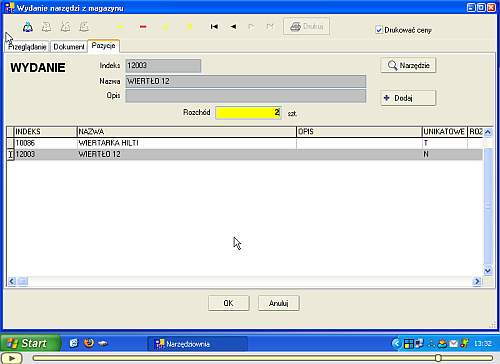
Task: Click the Firefox quick launch icon
Action: click(x=89, y=343)
